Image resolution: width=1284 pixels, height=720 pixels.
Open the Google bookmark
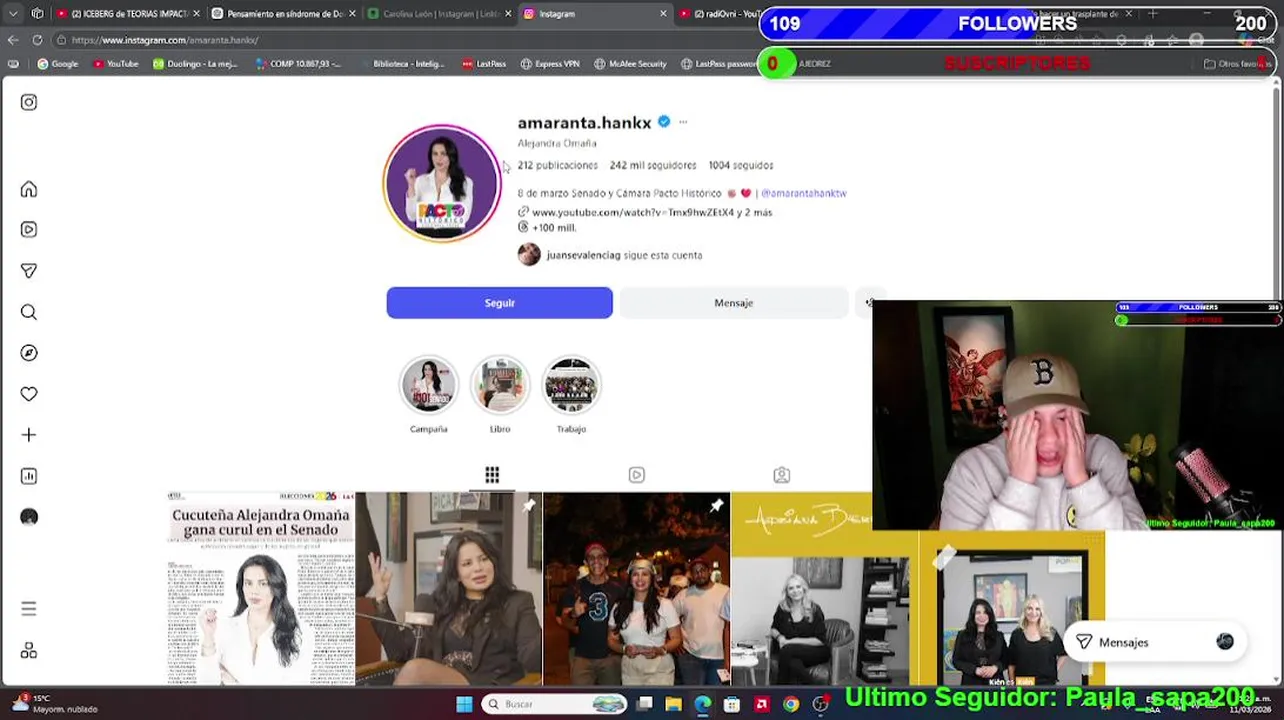(57, 64)
